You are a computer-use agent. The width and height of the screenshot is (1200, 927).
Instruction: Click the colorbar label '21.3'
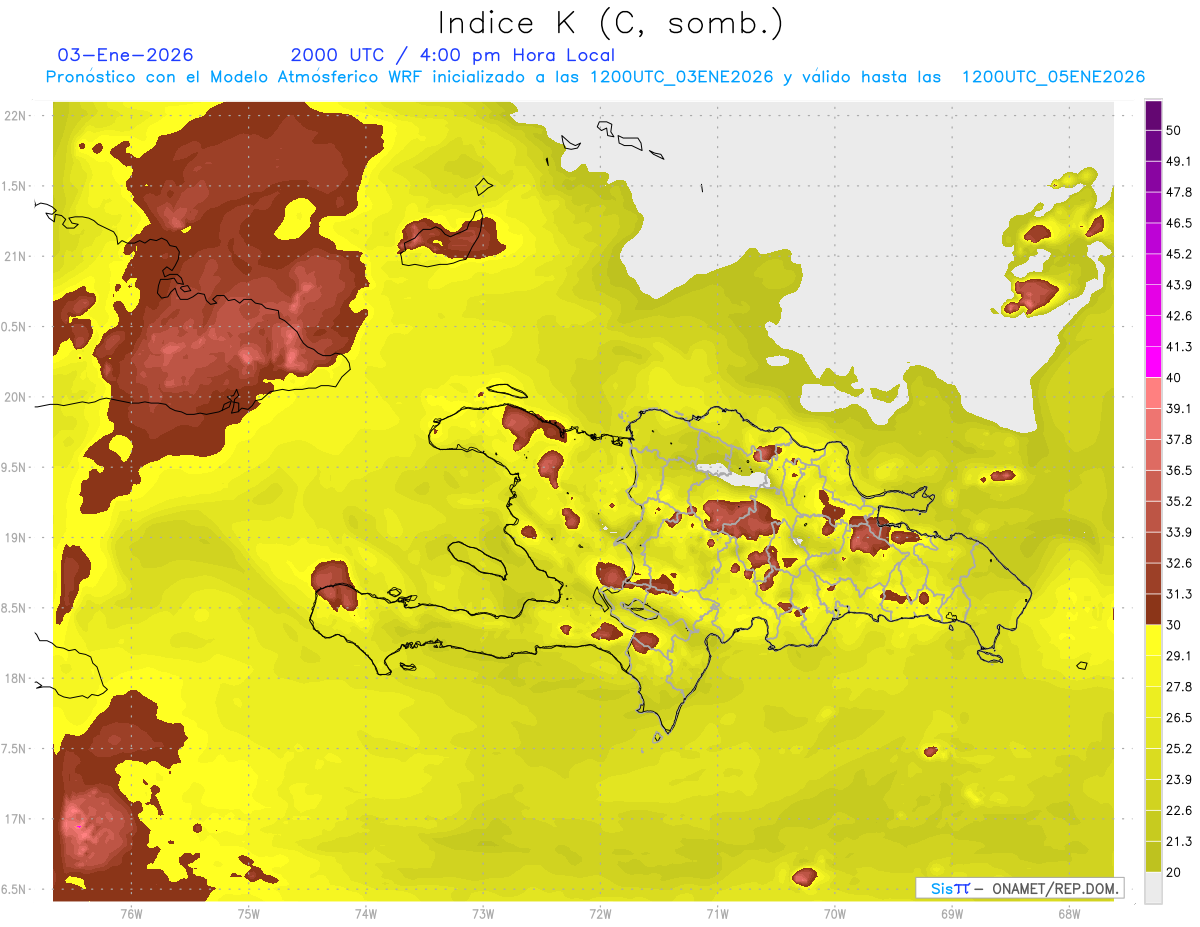(x=1179, y=841)
